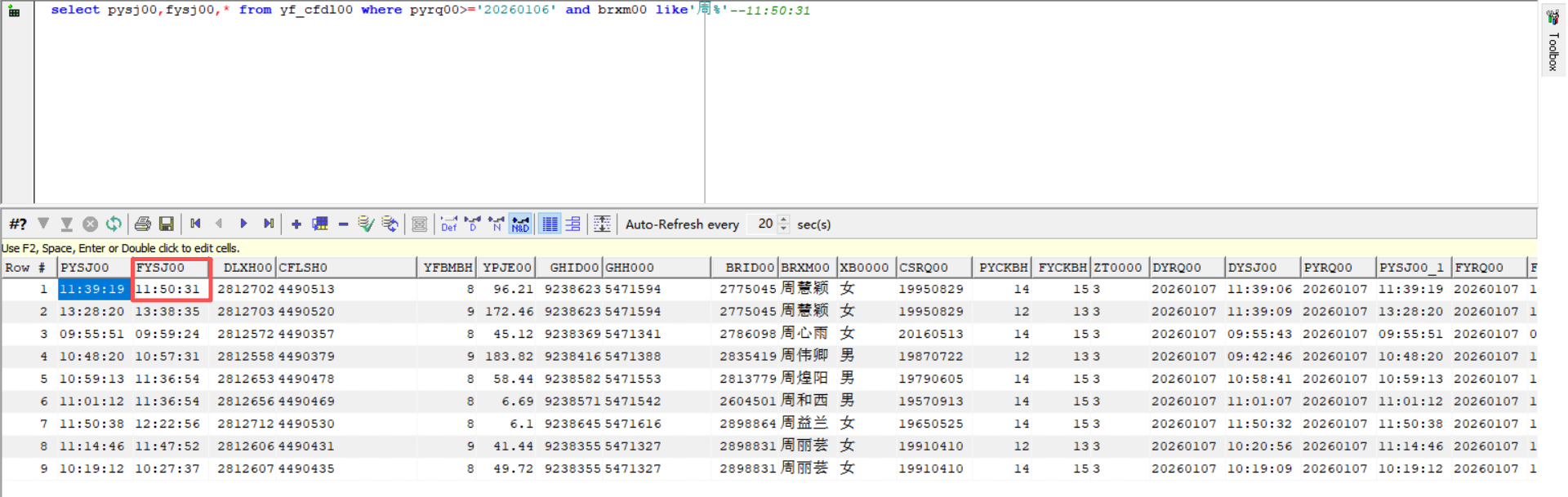
Task: Click the ZT0000 column header
Action: tap(1120, 268)
